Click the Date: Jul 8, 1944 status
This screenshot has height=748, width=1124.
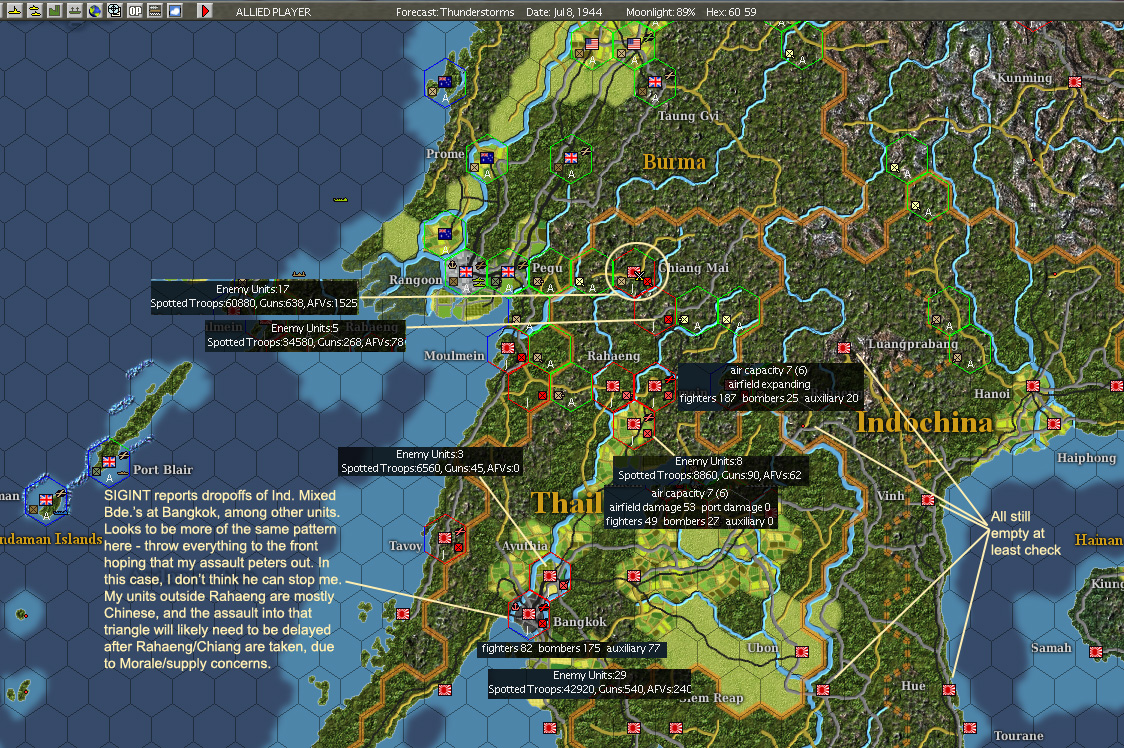click(563, 12)
